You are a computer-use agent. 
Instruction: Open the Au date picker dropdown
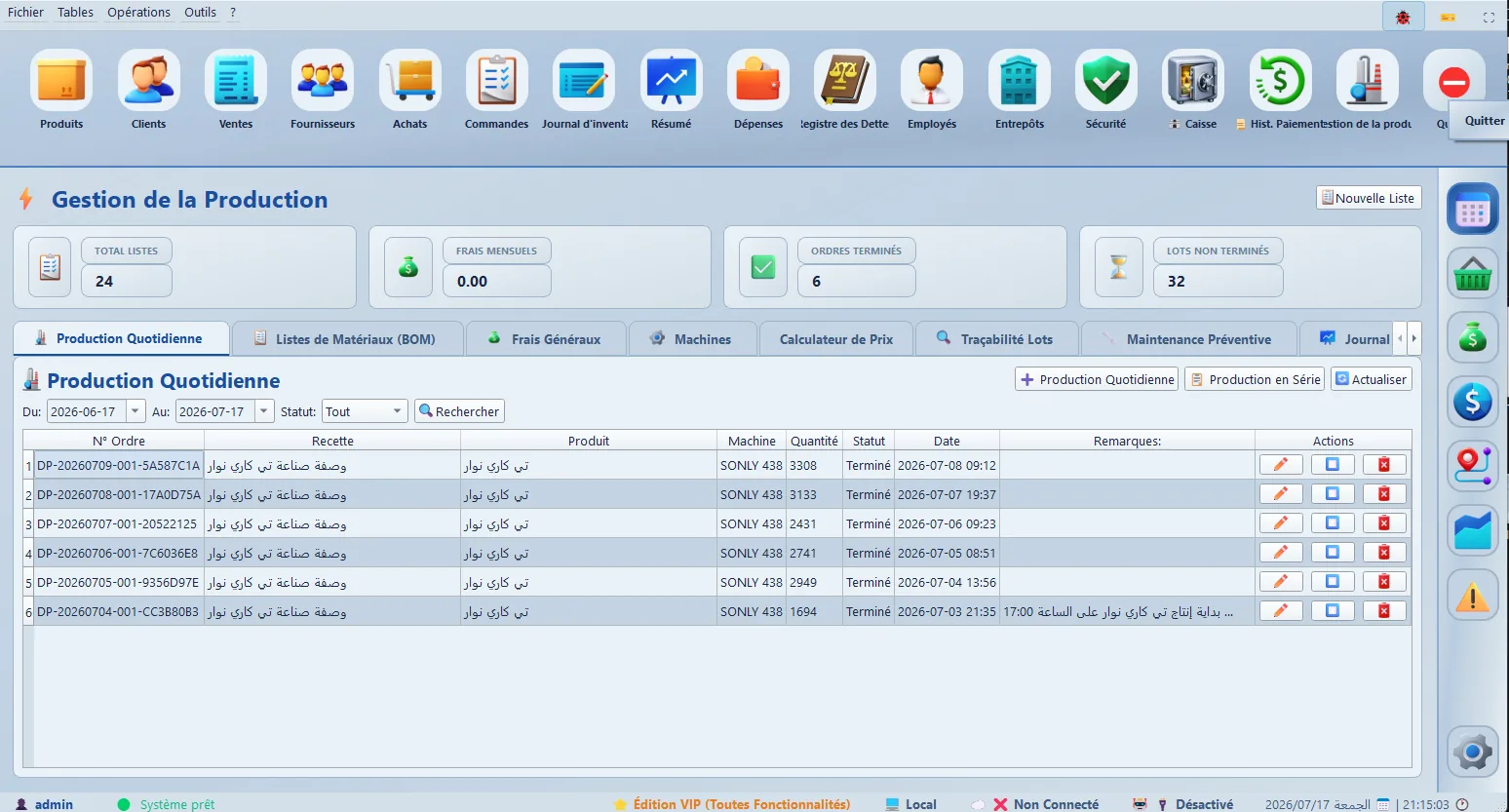[264, 411]
